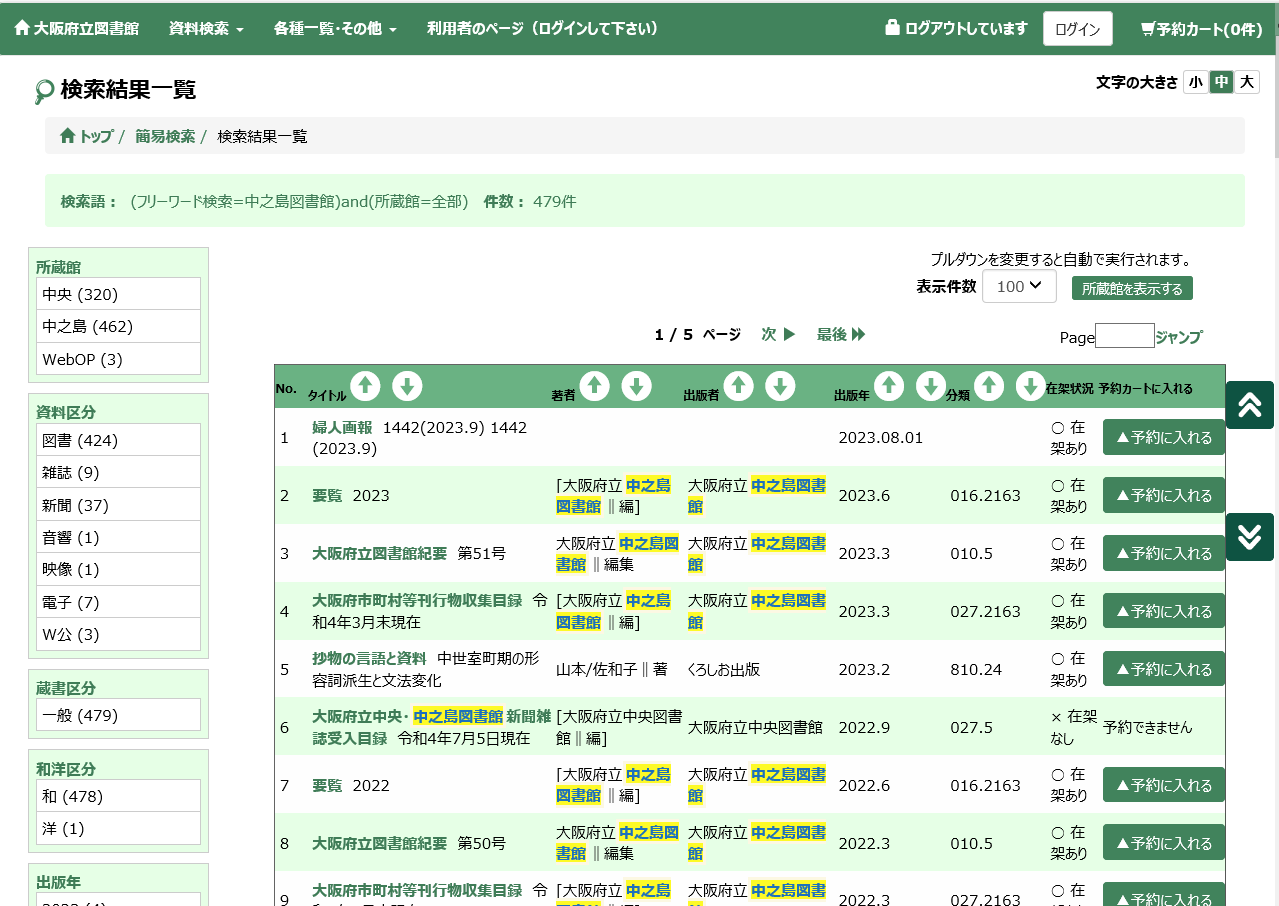Open the 各種一覧・その他 dropdown menu

pyautogui.click(x=335, y=29)
